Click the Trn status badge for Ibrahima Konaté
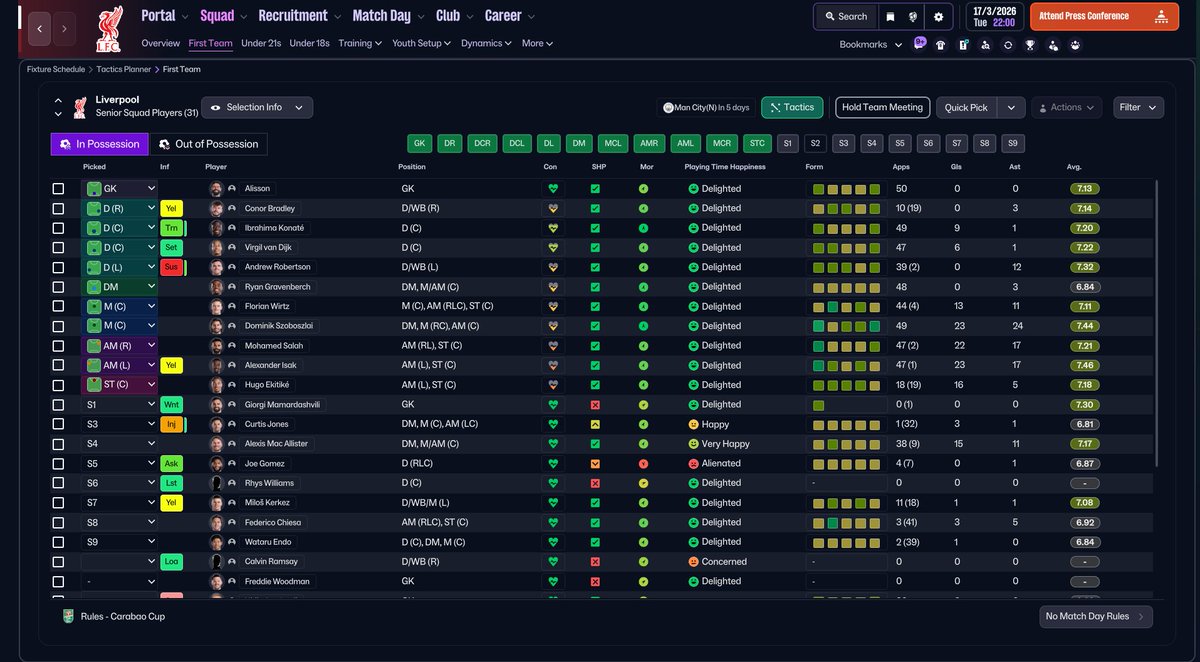The width and height of the screenshot is (1200, 662). [172, 228]
